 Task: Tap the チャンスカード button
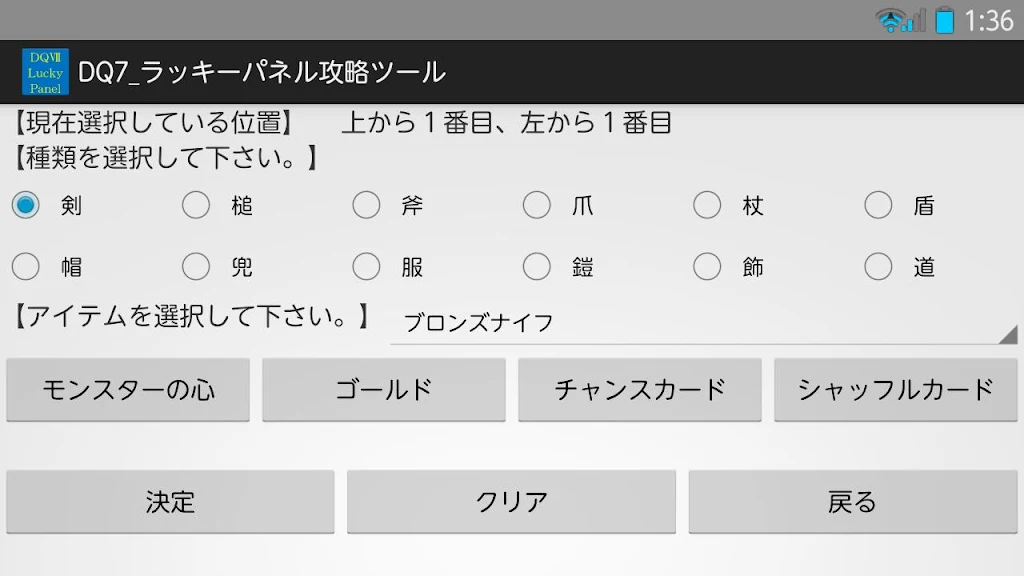[x=640, y=390]
